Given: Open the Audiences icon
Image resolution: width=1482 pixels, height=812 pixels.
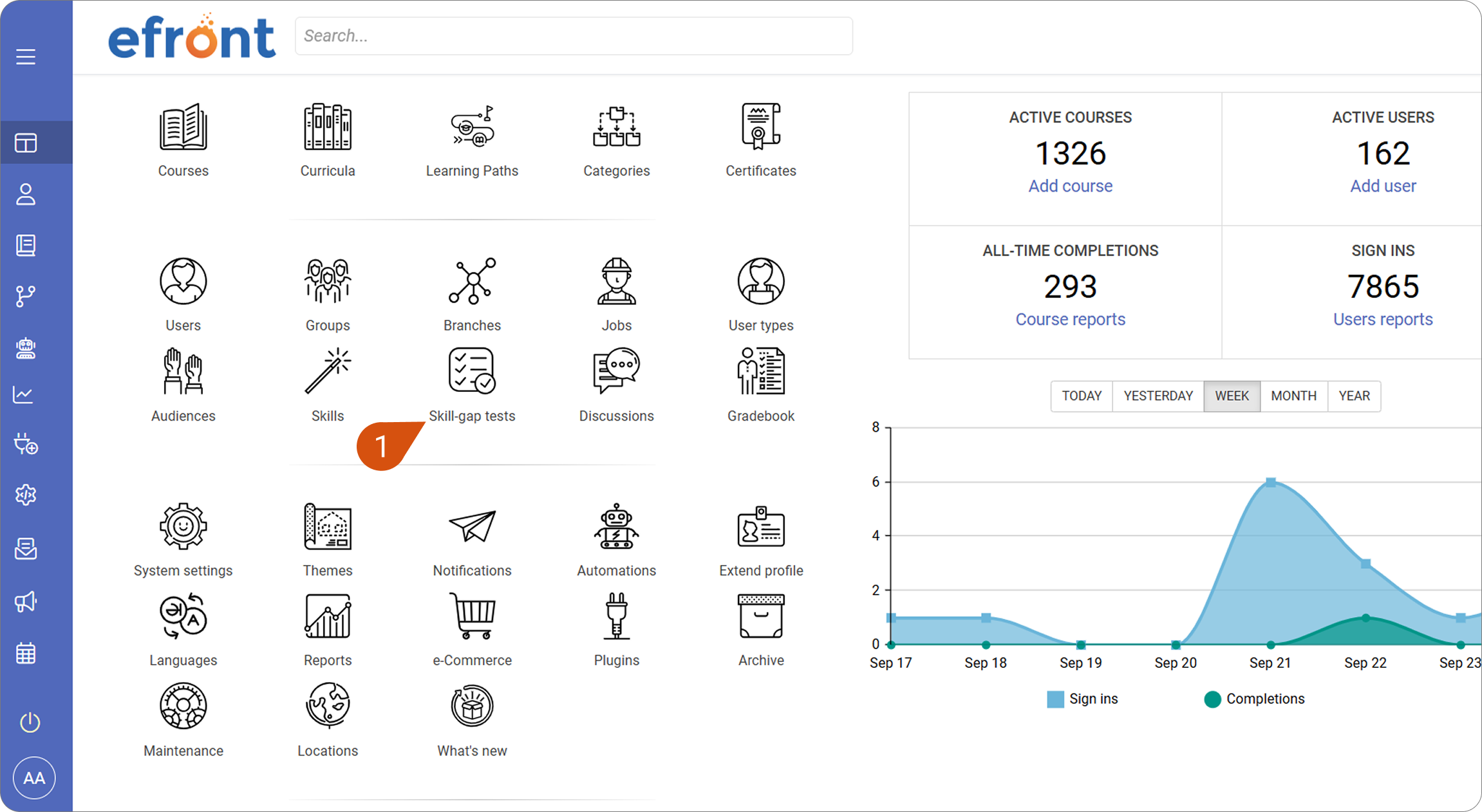Looking at the screenshot, I should pyautogui.click(x=183, y=371).
